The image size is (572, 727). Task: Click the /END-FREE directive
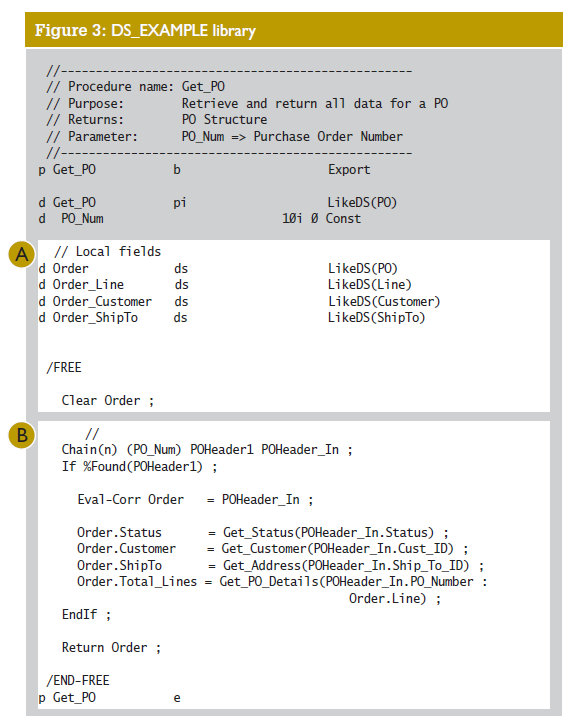click(x=78, y=681)
